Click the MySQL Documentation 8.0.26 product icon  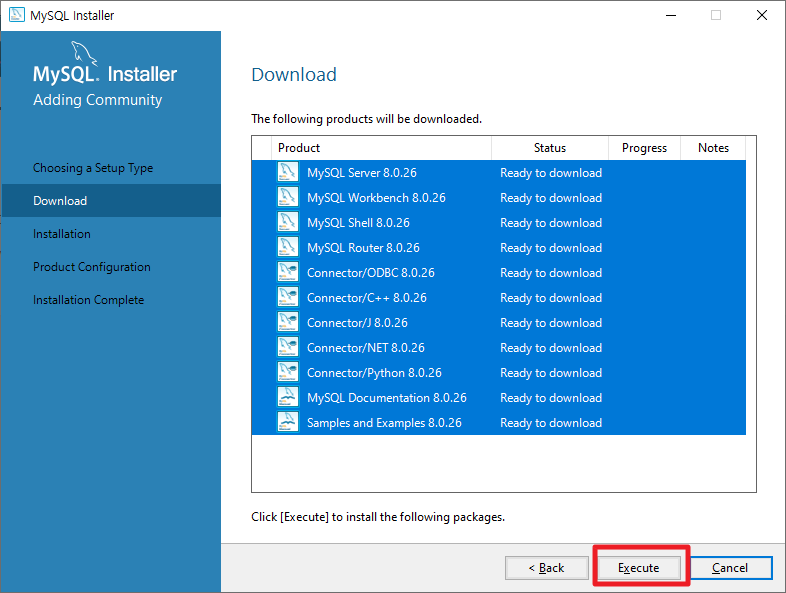[x=288, y=398]
